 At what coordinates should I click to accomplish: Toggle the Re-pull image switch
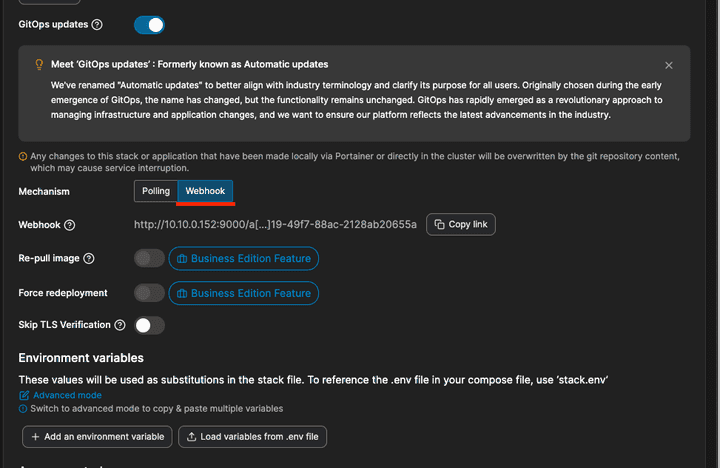tap(149, 259)
